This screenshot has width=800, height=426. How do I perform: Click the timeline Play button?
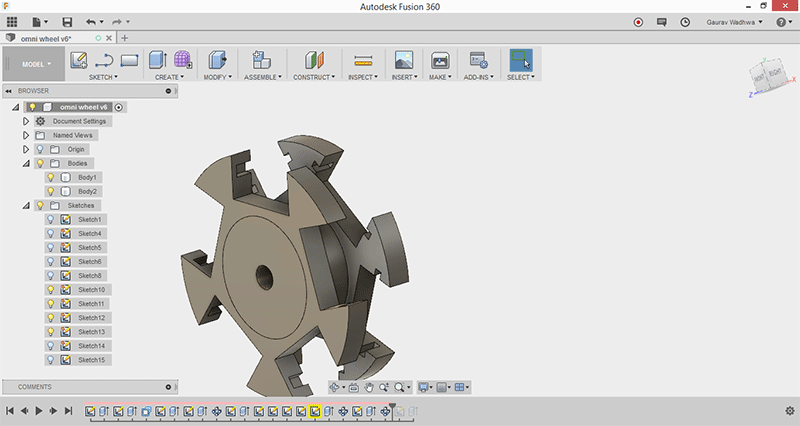point(39,411)
